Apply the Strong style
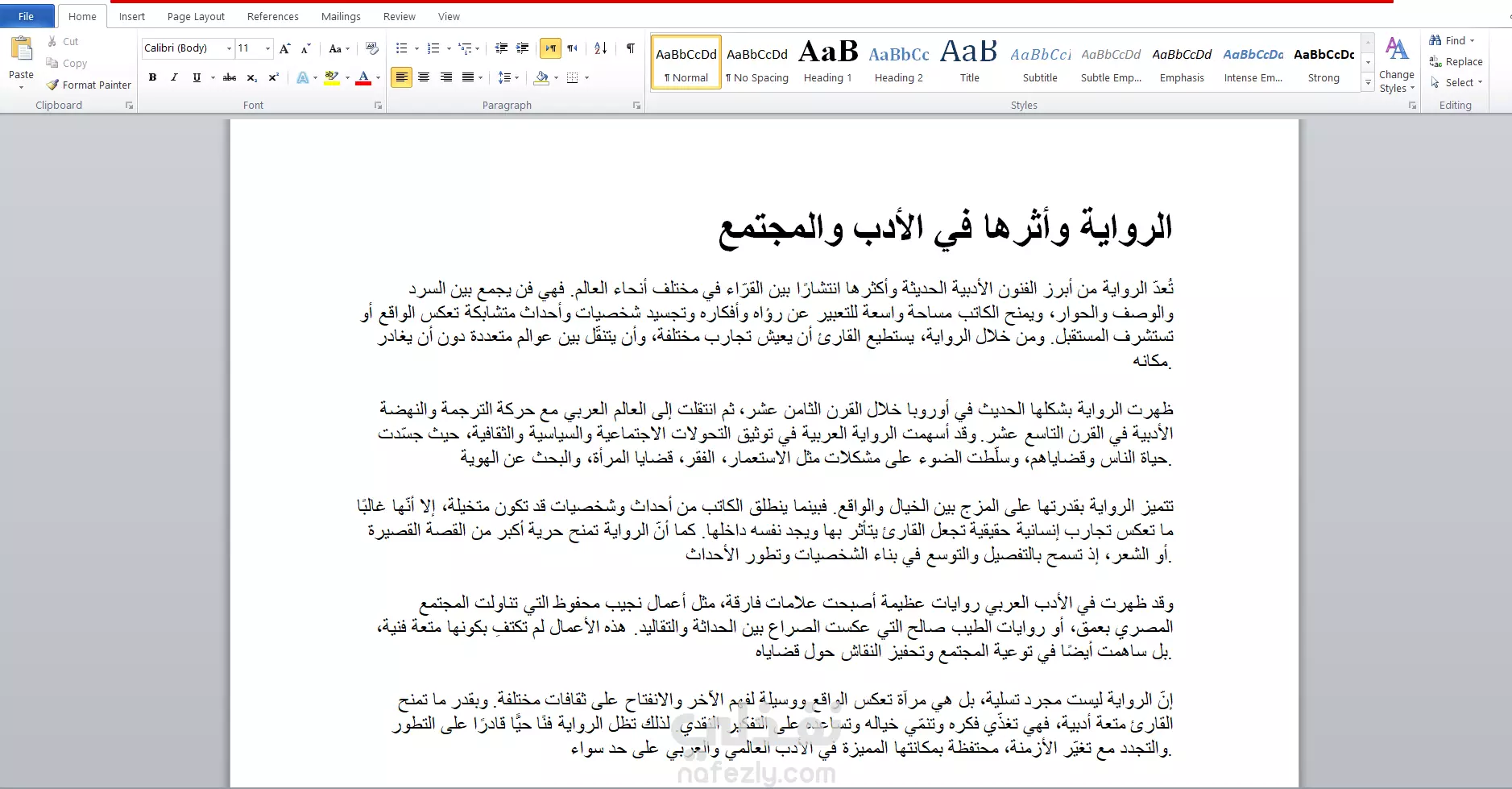 coord(1324,61)
